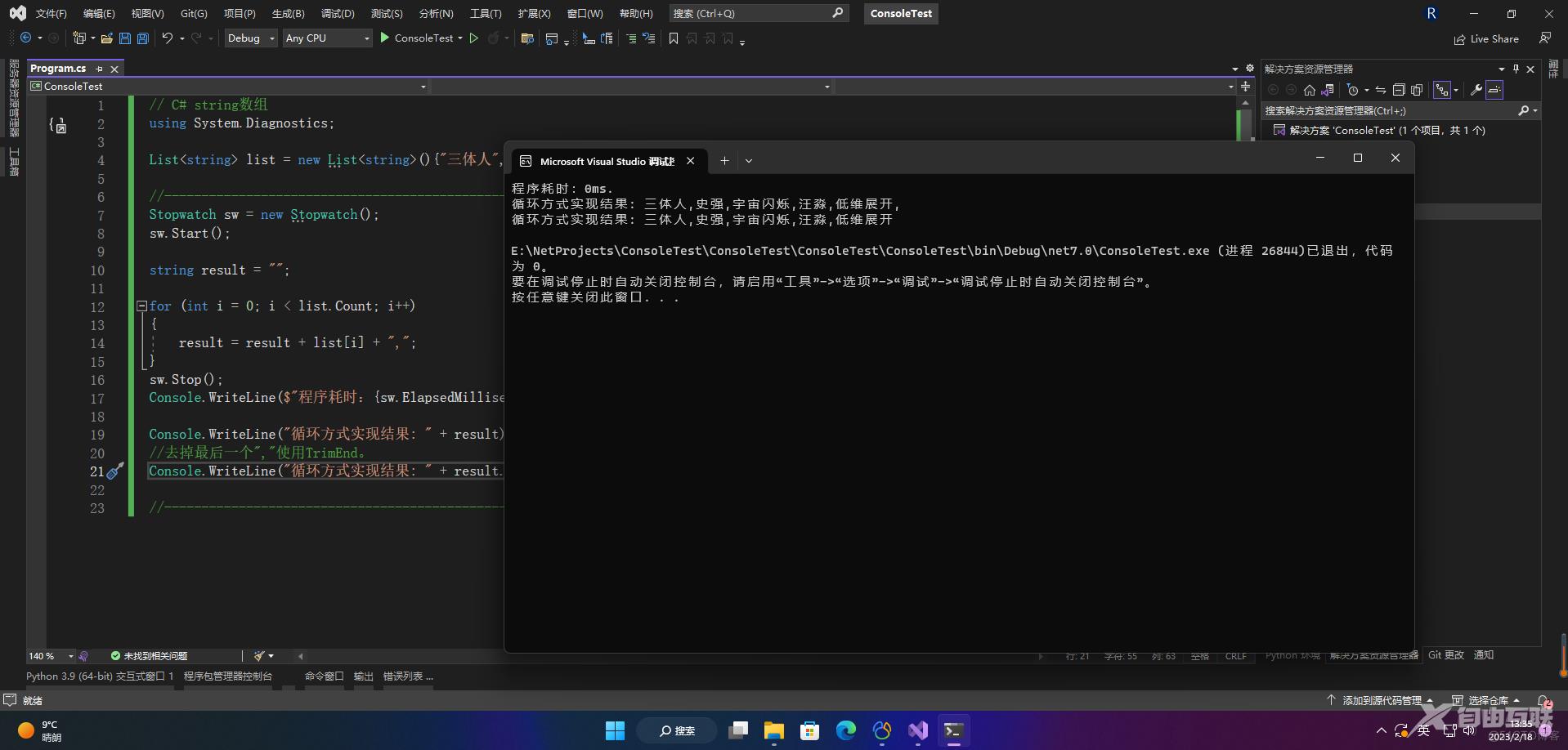The image size is (1568, 750).
Task: Open the 工具(T) menu
Action: pos(486,14)
